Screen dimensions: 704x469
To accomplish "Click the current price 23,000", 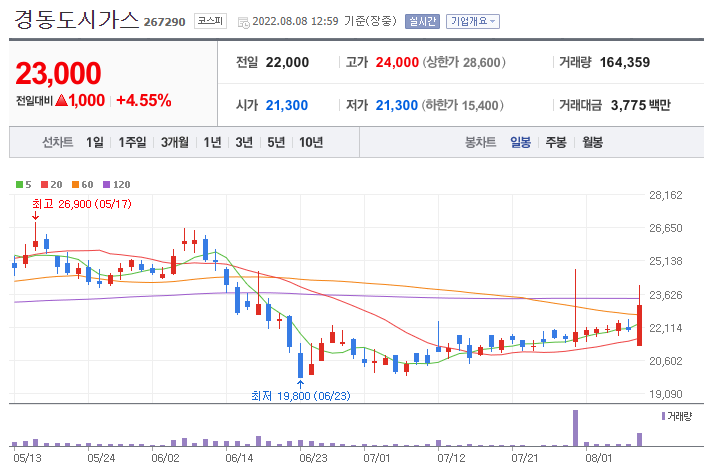I will (58, 73).
